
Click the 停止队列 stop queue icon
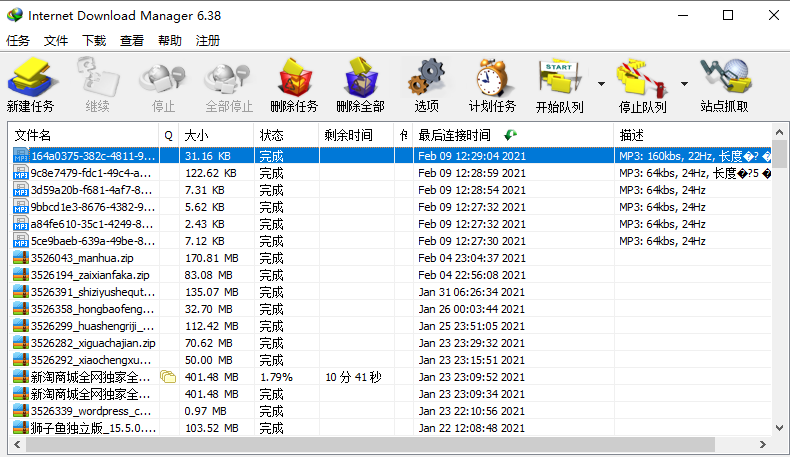point(642,78)
